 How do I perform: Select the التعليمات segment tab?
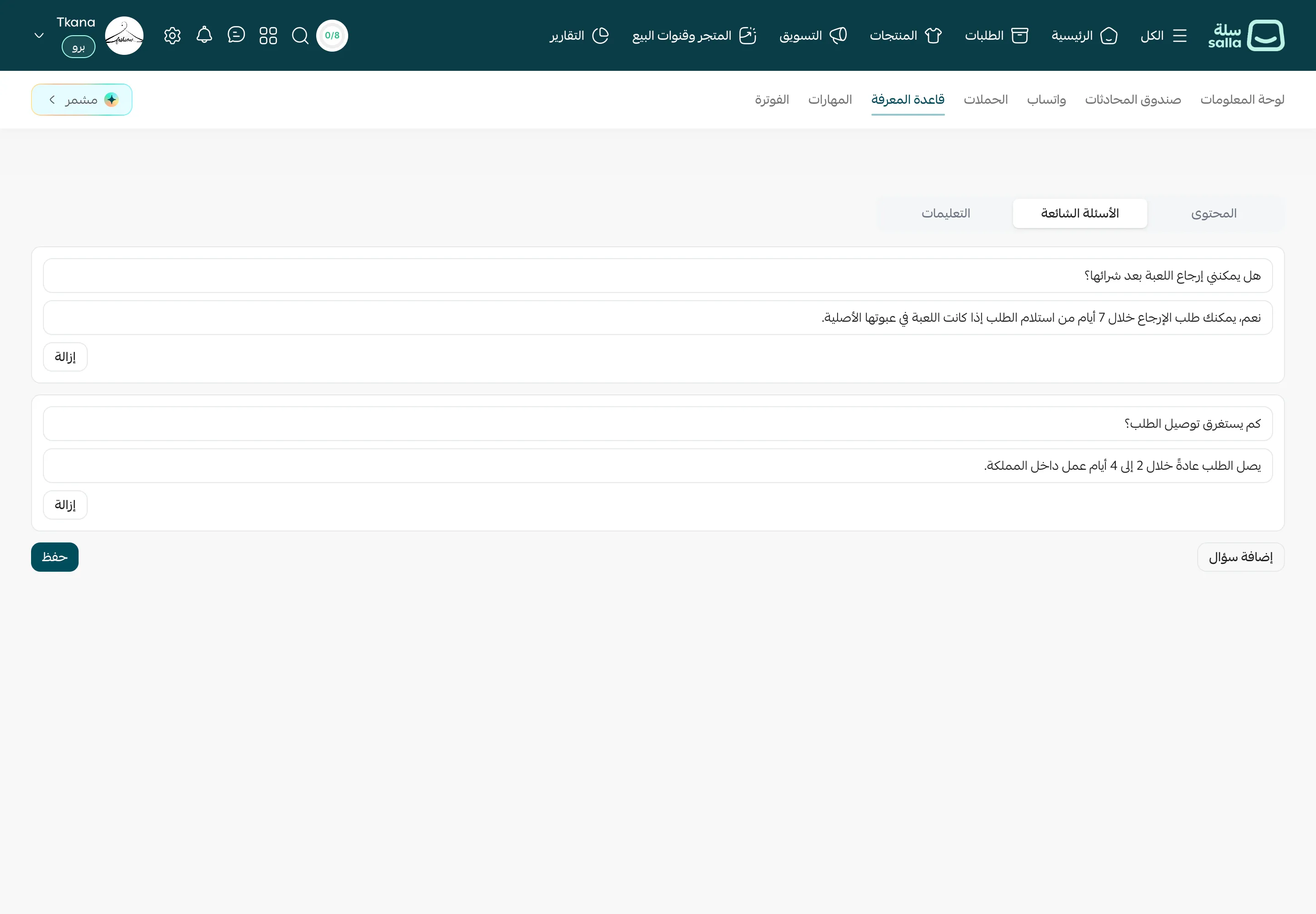(x=945, y=213)
